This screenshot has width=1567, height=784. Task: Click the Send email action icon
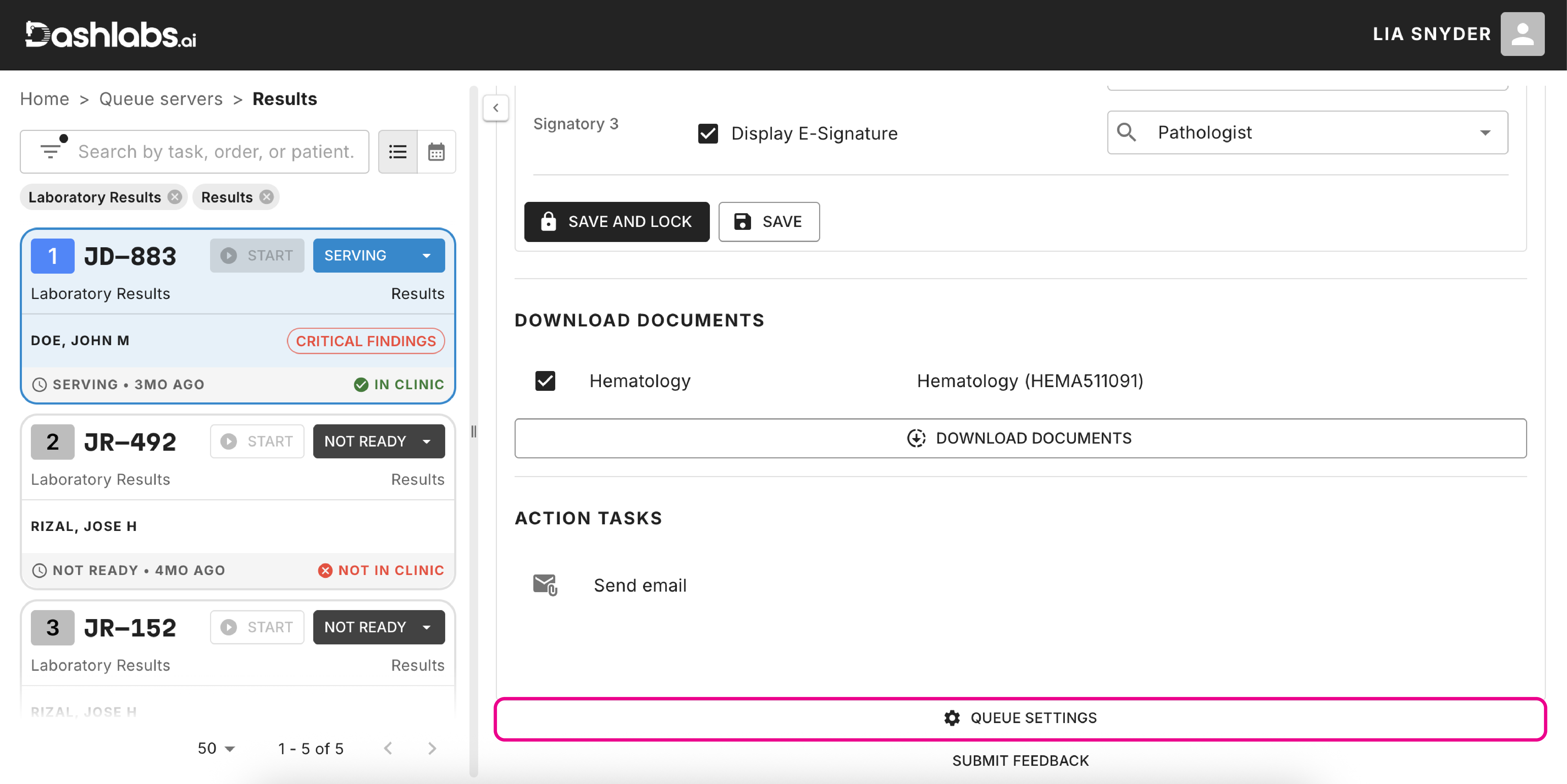pos(544,585)
